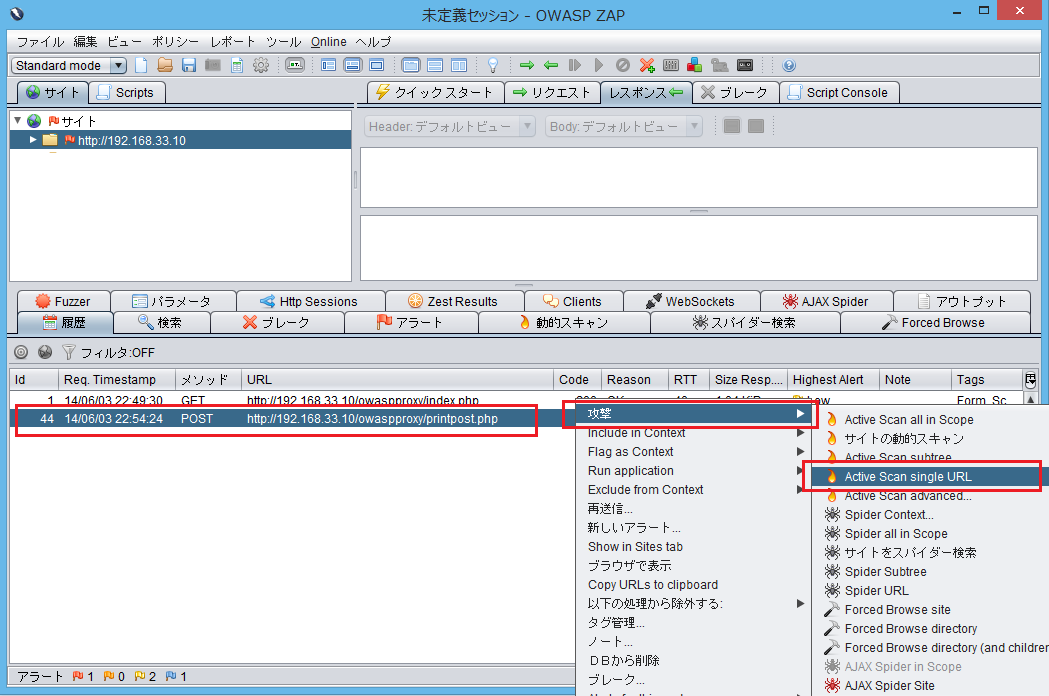Viewport: 1049px width, 696px height.
Task: Open the history table column chooser icon
Action: [x=1030, y=380]
